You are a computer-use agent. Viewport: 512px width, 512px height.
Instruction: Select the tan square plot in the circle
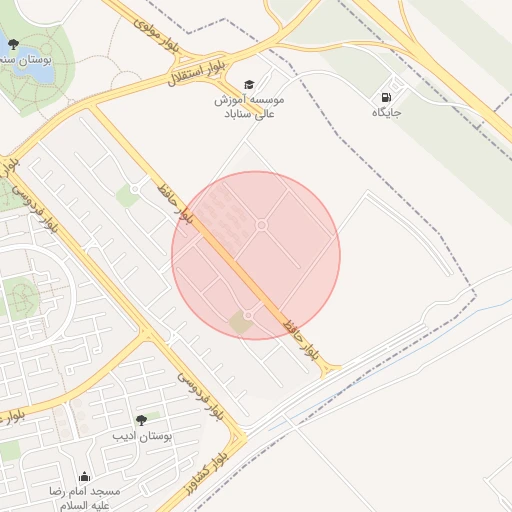(241, 322)
